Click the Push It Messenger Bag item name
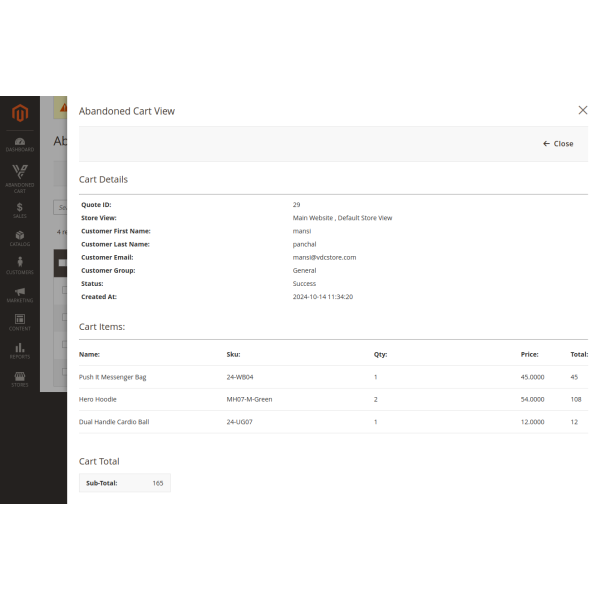 pyautogui.click(x=112, y=377)
